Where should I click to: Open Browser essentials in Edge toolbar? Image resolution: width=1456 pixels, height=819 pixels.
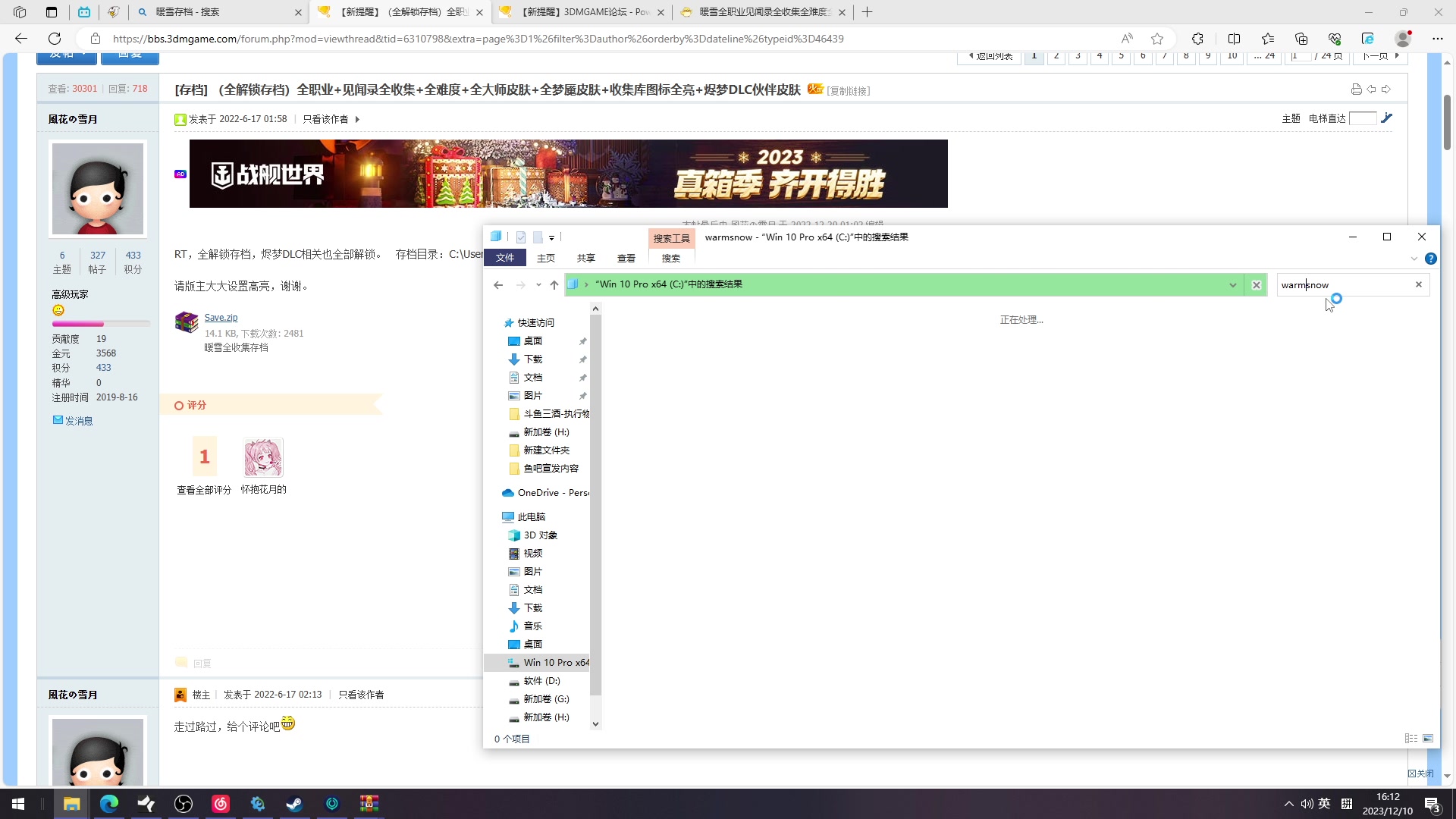(1335, 39)
